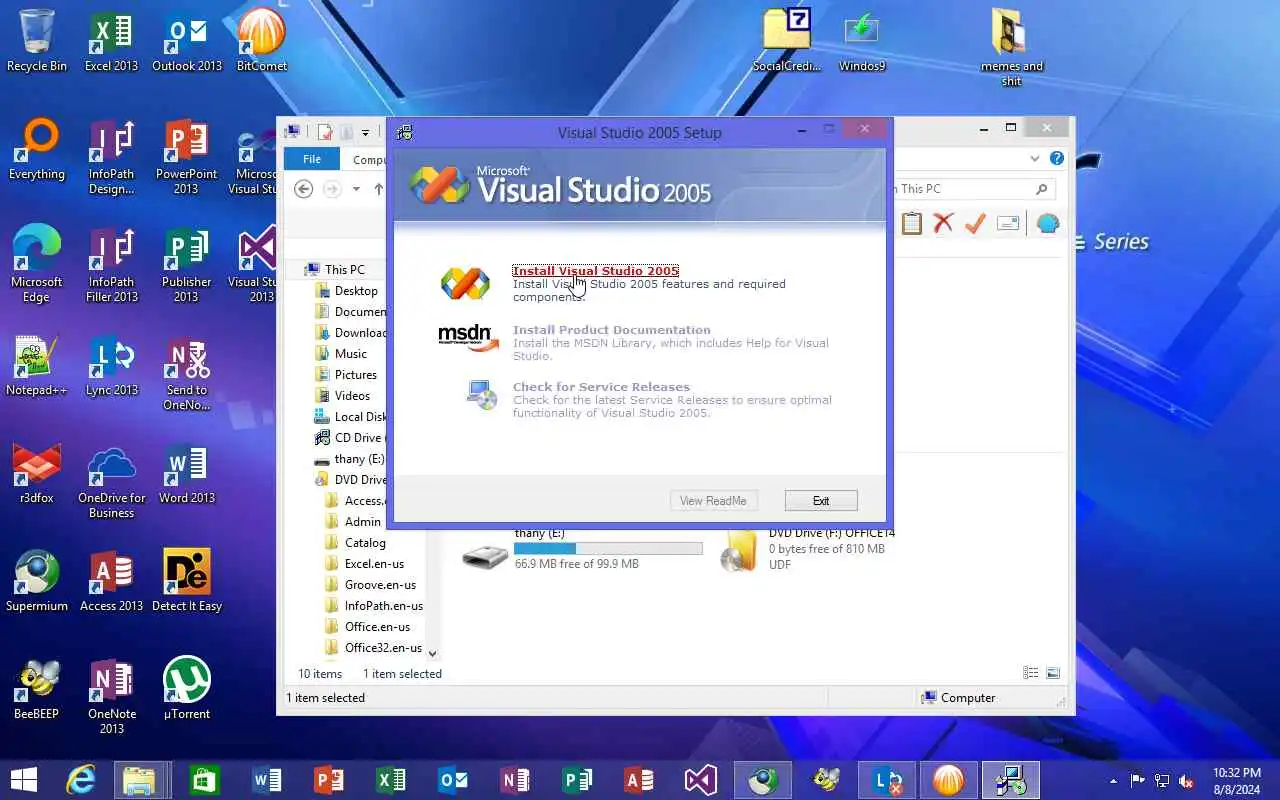Click the Outlook 2013 desktop shortcut
1280x800 pixels.
click(x=187, y=42)
